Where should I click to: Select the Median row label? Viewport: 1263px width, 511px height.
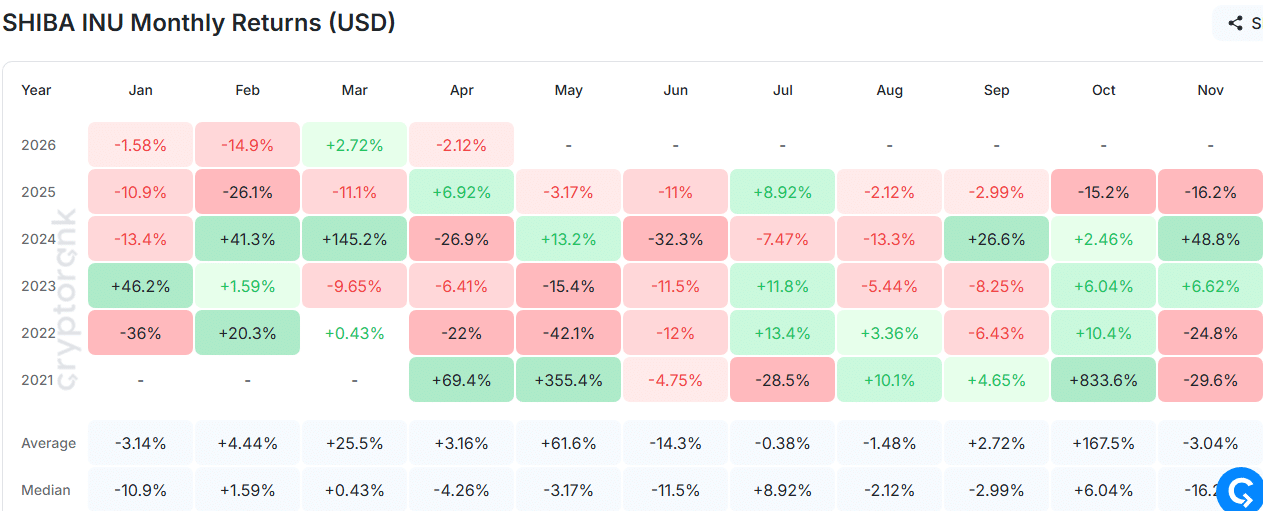(45, 490)
